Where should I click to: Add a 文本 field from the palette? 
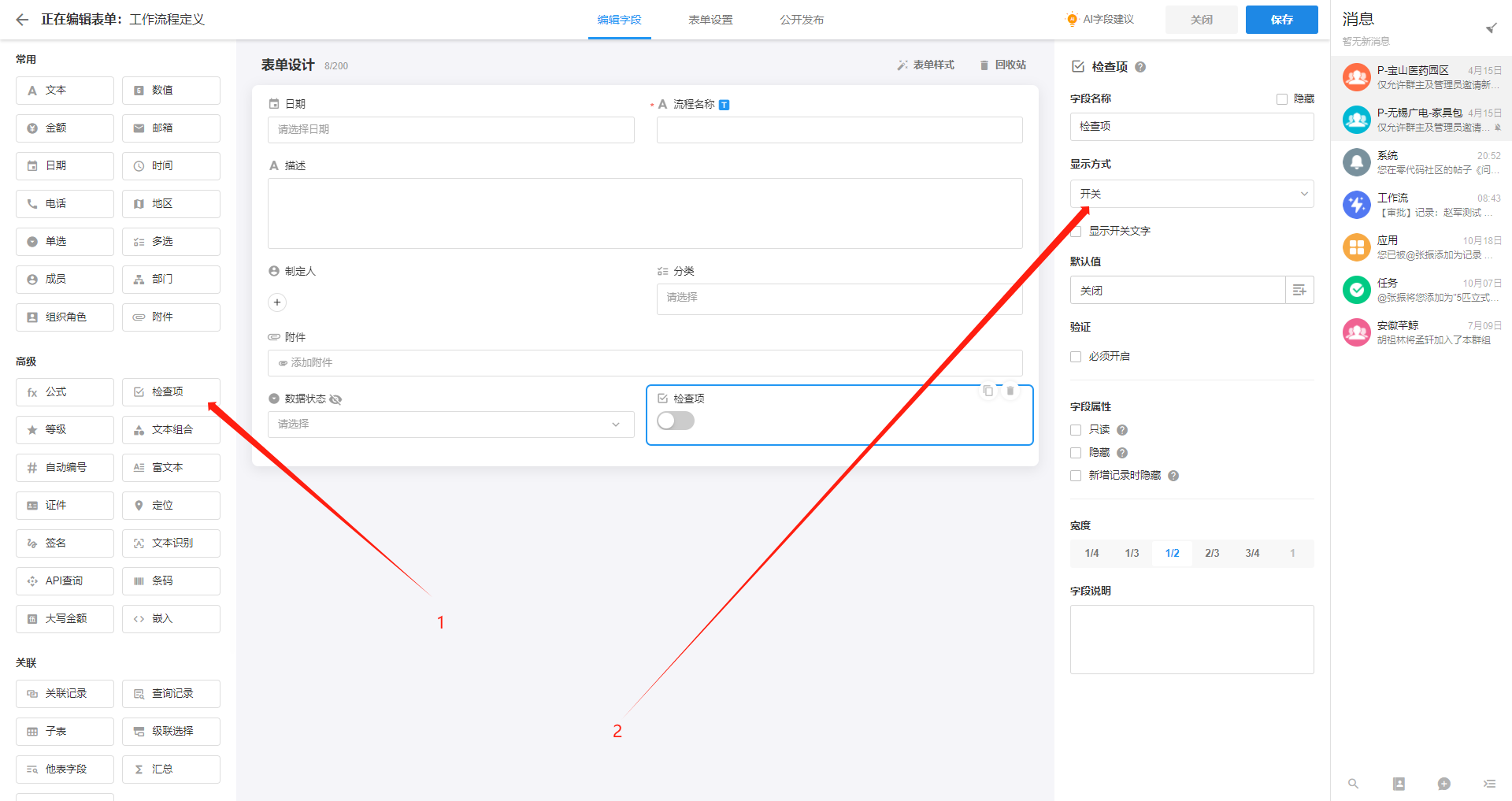[x=65, y=91]
